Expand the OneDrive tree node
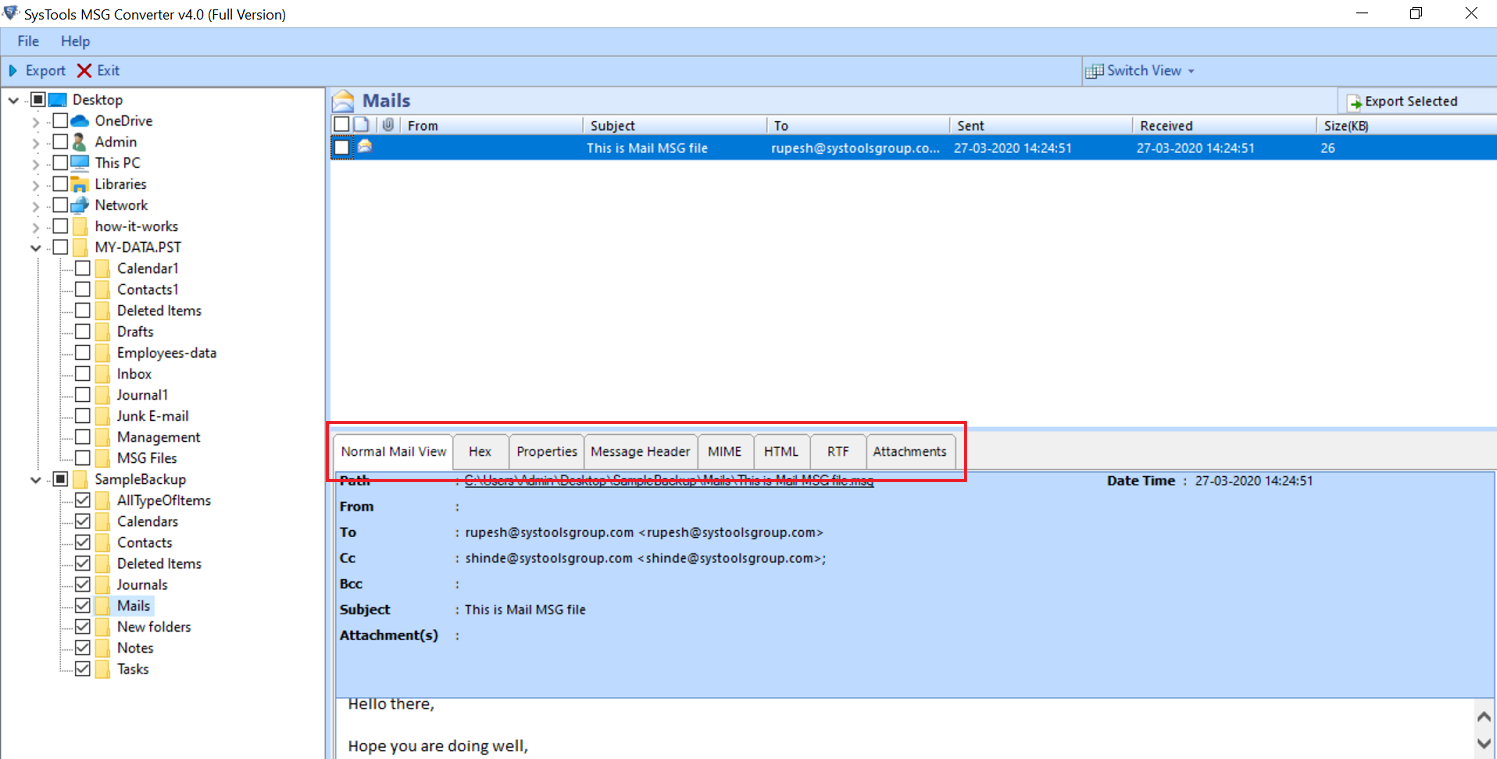 pos(36,121)
